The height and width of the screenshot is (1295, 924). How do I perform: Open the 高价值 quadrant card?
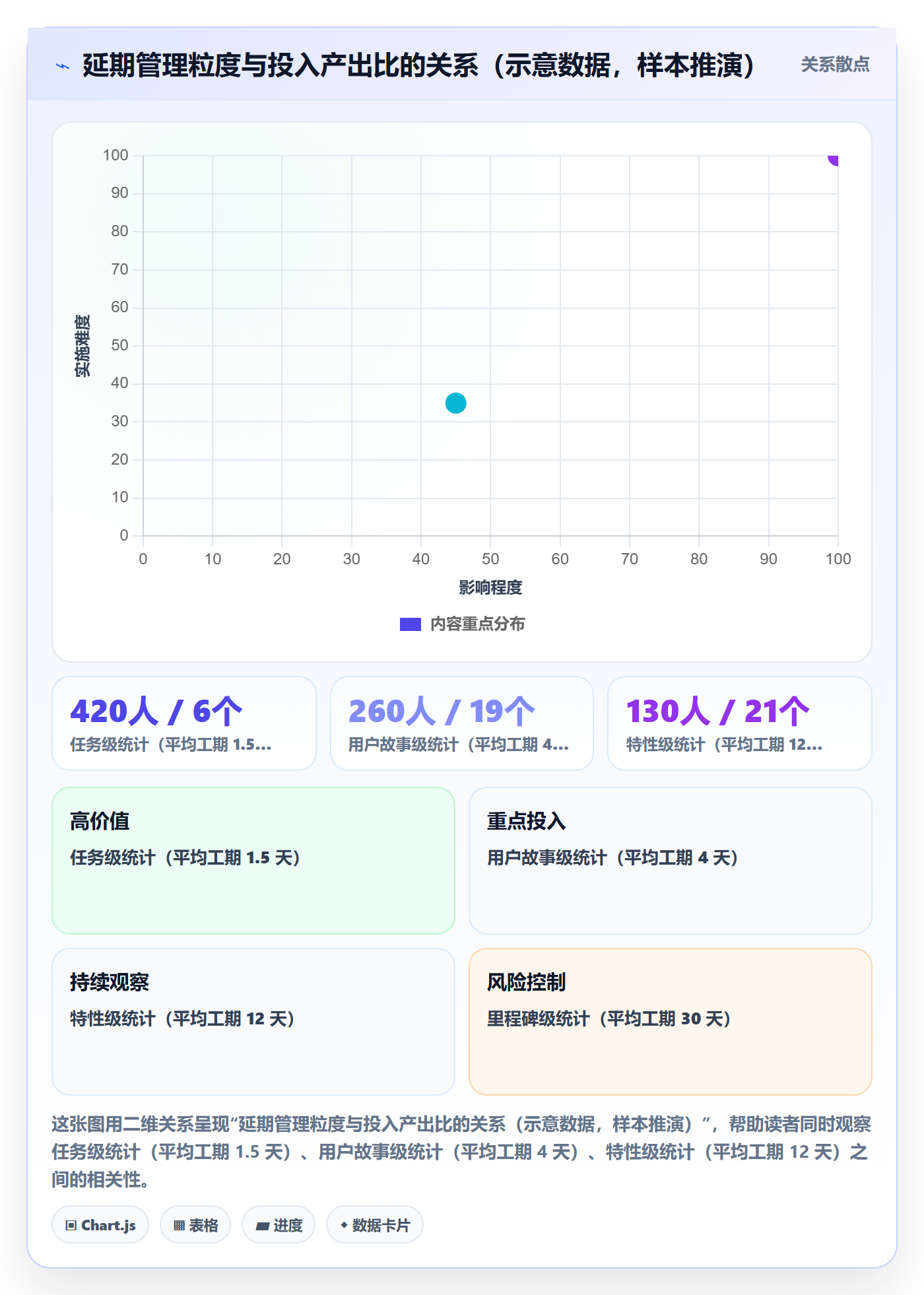pos(253,861)
